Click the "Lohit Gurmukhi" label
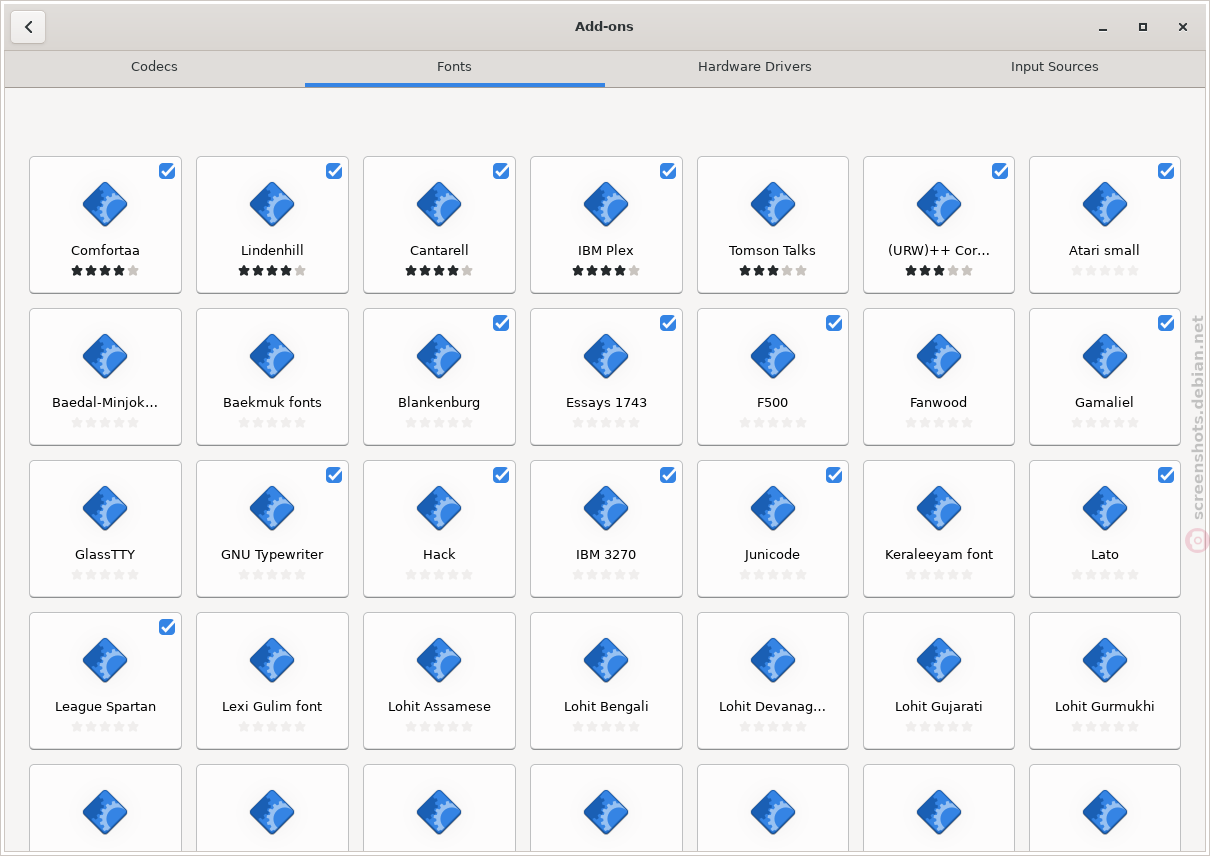This screenshot has width=1210, height=856. pyautogui.click(x=1105, y=707)
